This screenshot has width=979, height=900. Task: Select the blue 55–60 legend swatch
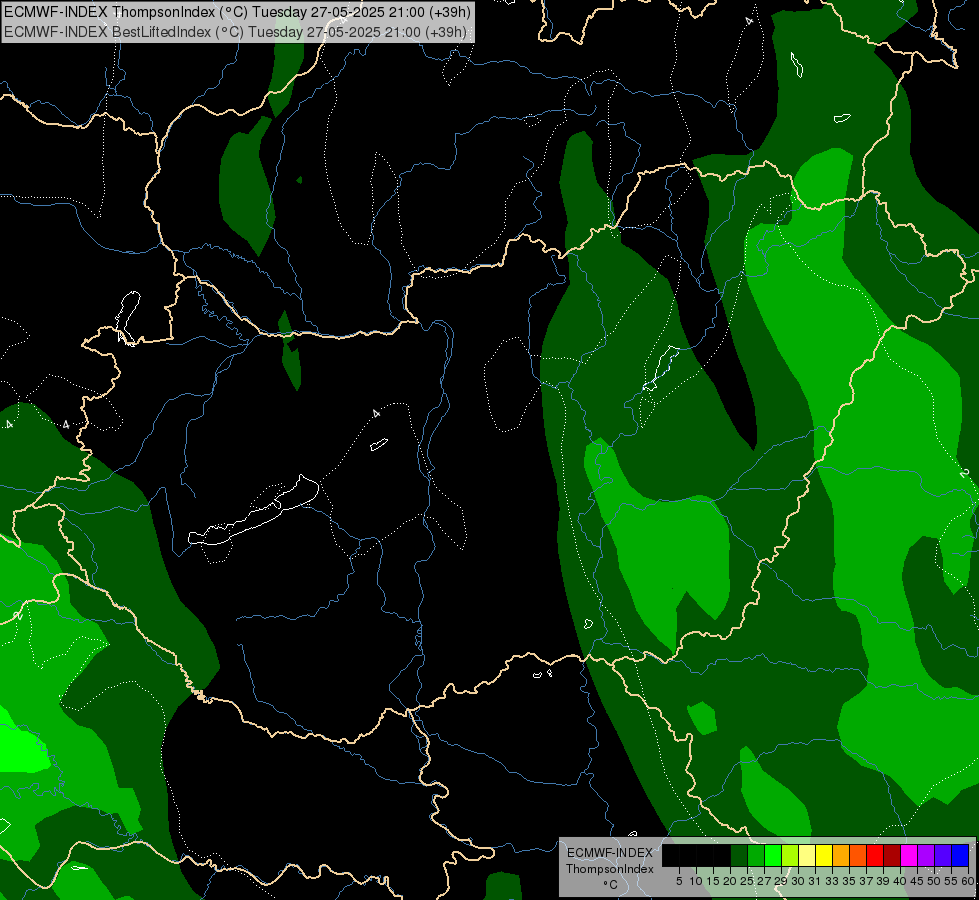(960, 855)
